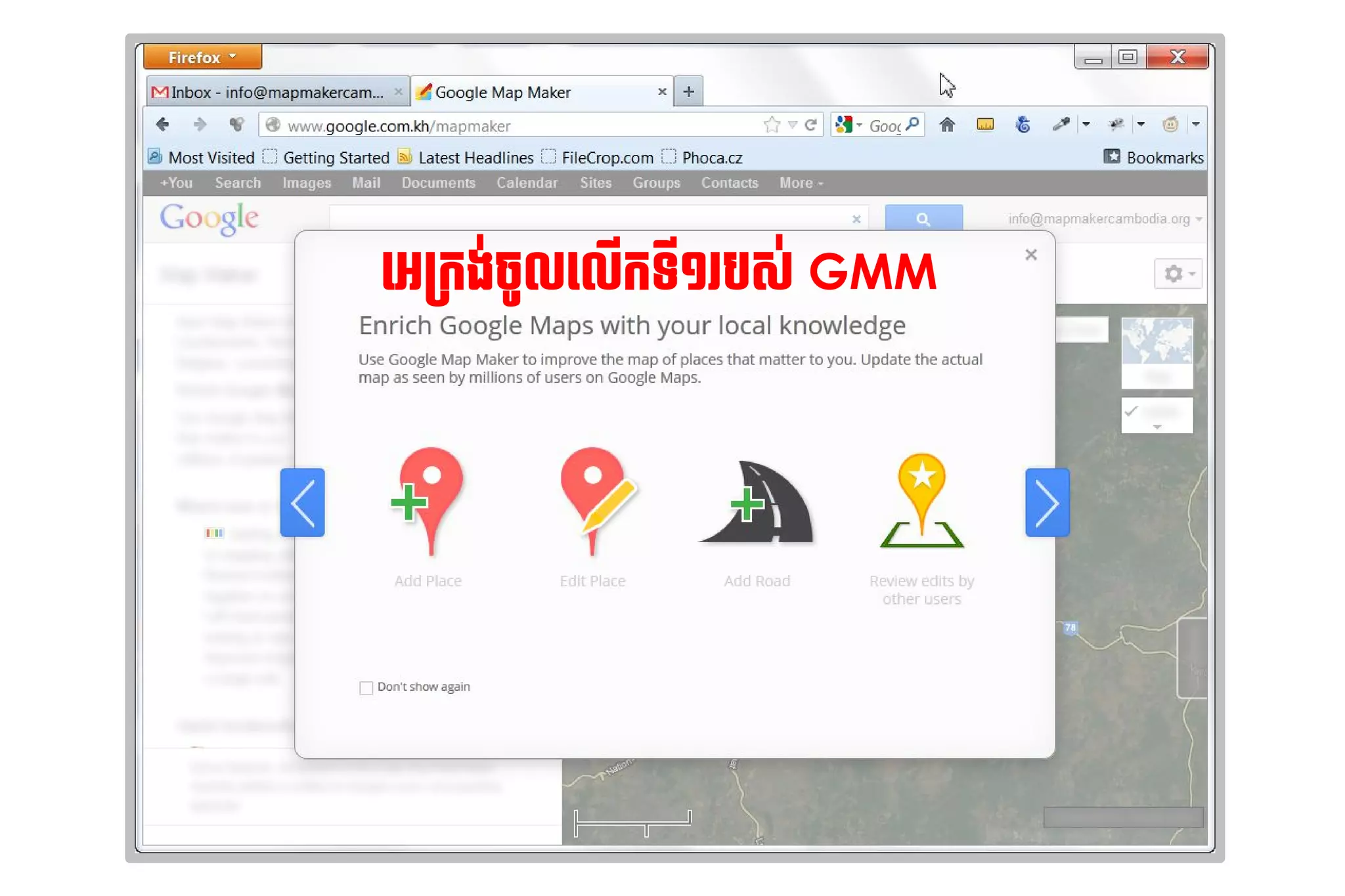1345x896 pixels.
Task: Click the search bar magnifier icon
Action: [x=912, y=124]
